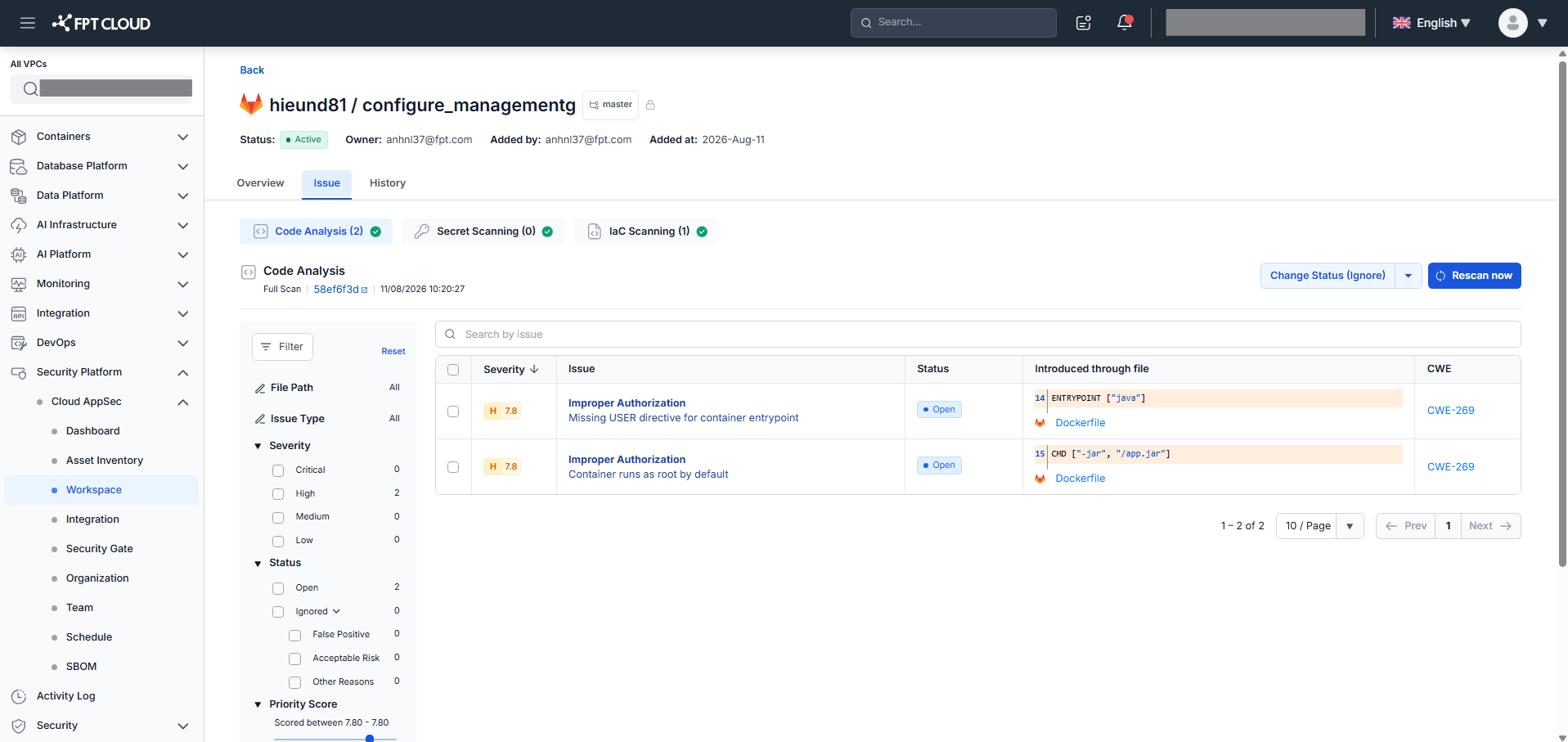Enable the Ignored status filter
Image resolution: width=1568 pixels, height=742 pixels.
pos(278,612)
